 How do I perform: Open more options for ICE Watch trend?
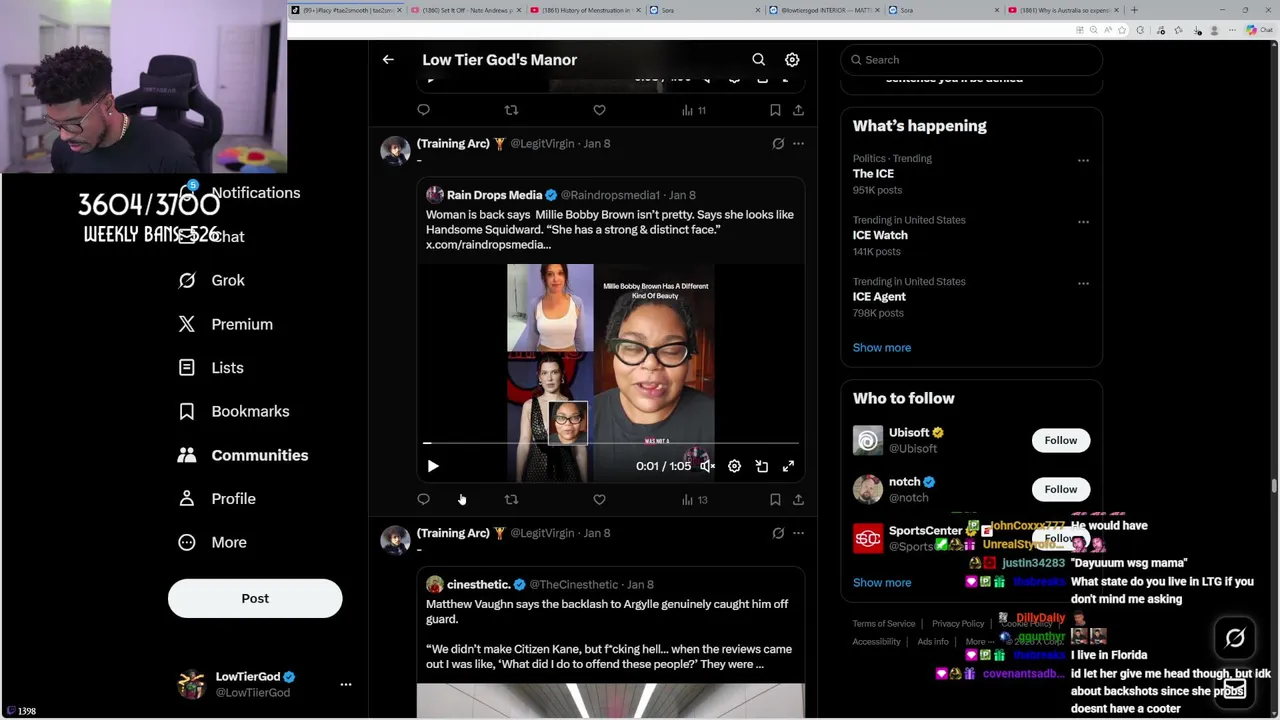[x=1083, y=222]
